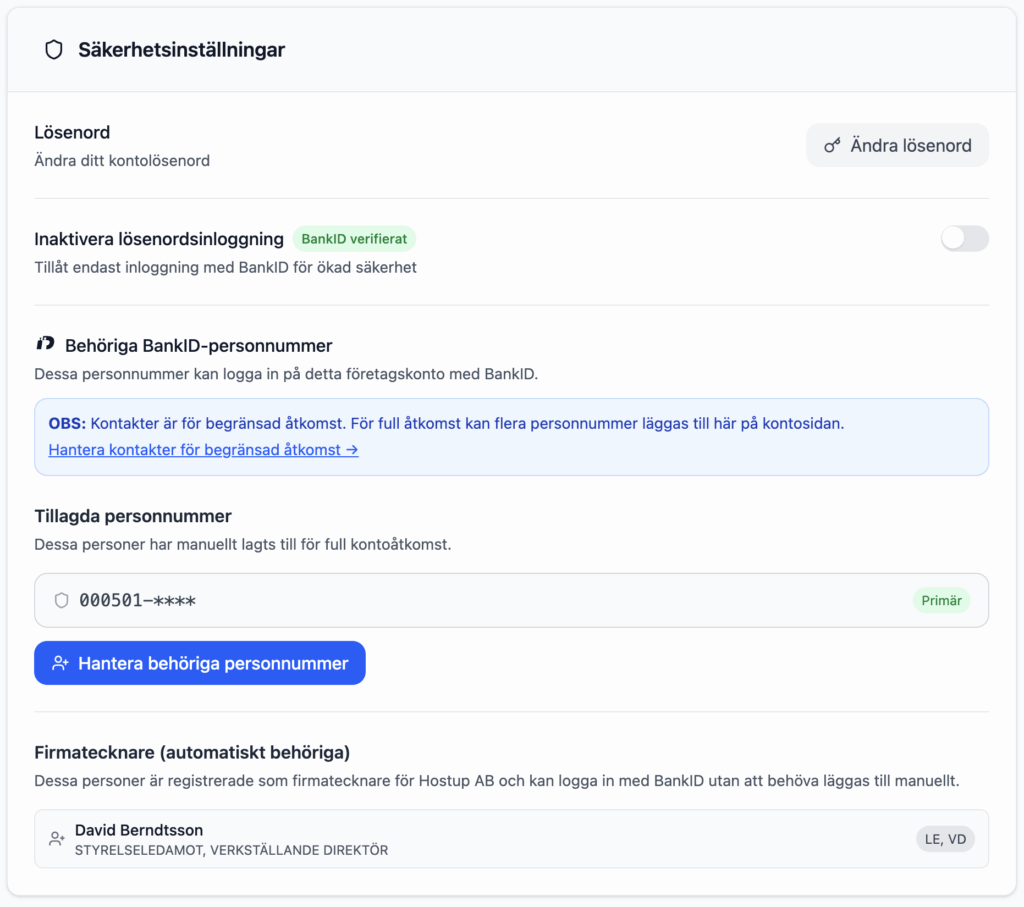Click the BankID logo icon
The height and width of the screenshot is (907, 1024).
coord(45,345)
